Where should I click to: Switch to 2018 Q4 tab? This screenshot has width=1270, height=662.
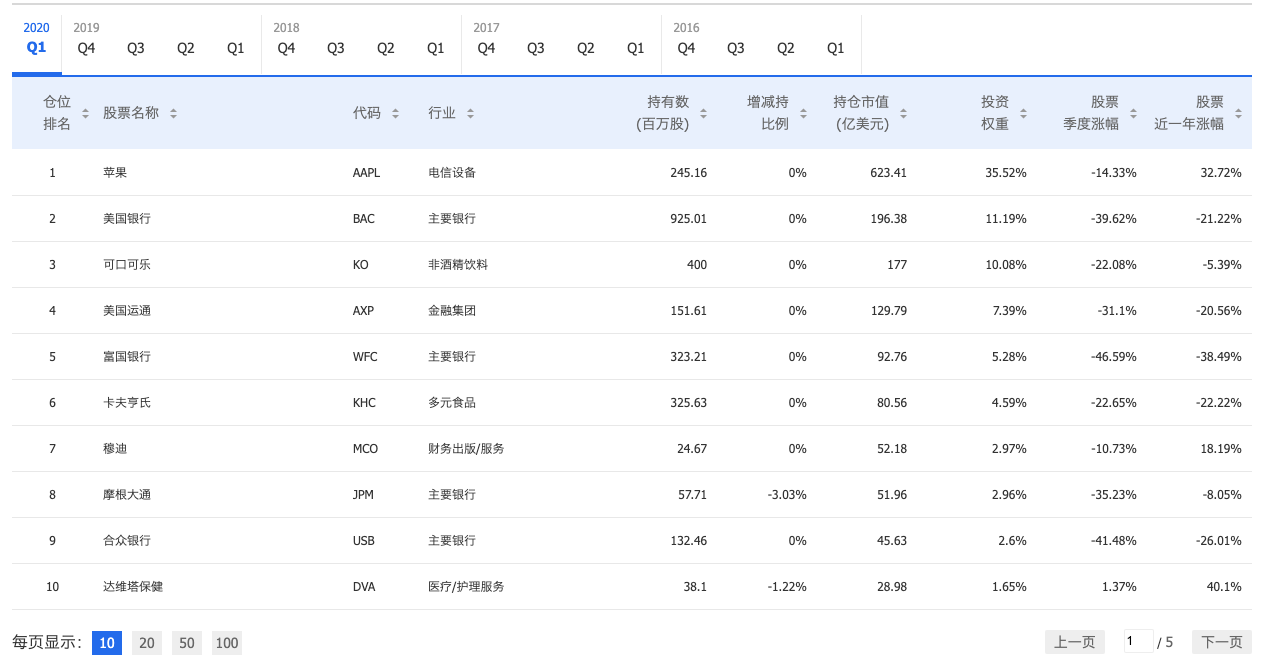coord(287,48)
